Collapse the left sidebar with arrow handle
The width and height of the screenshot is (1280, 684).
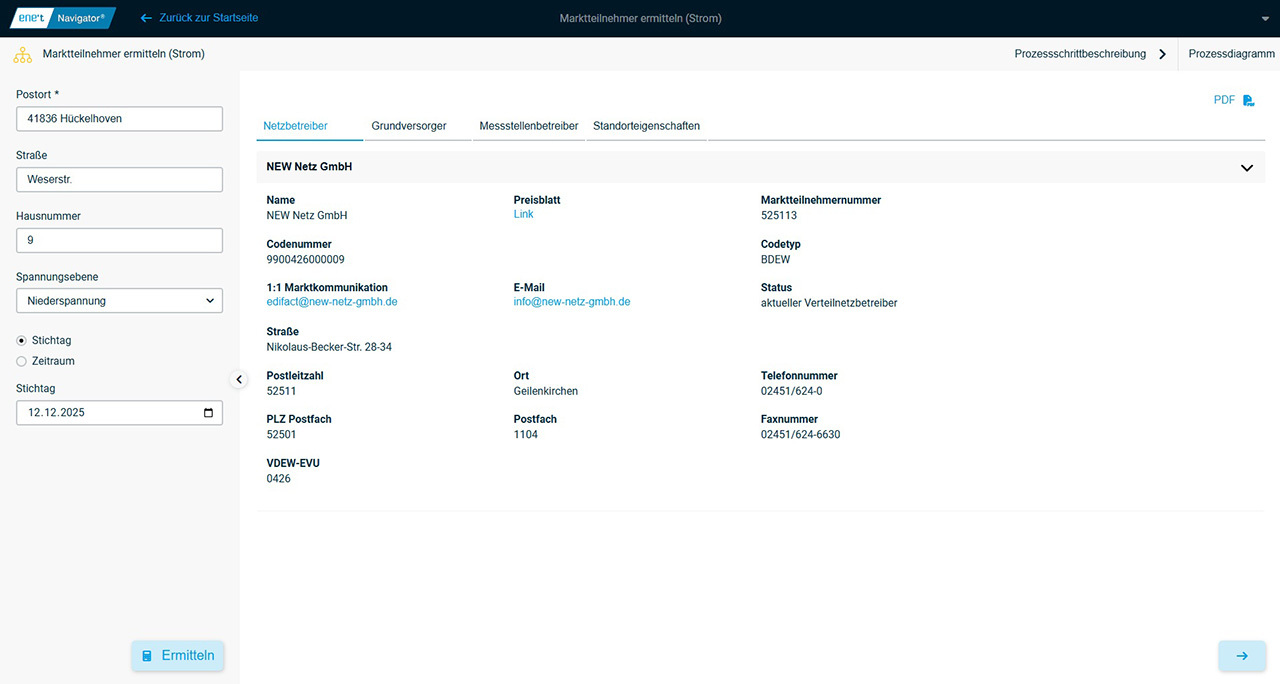(x=239, y=379)
